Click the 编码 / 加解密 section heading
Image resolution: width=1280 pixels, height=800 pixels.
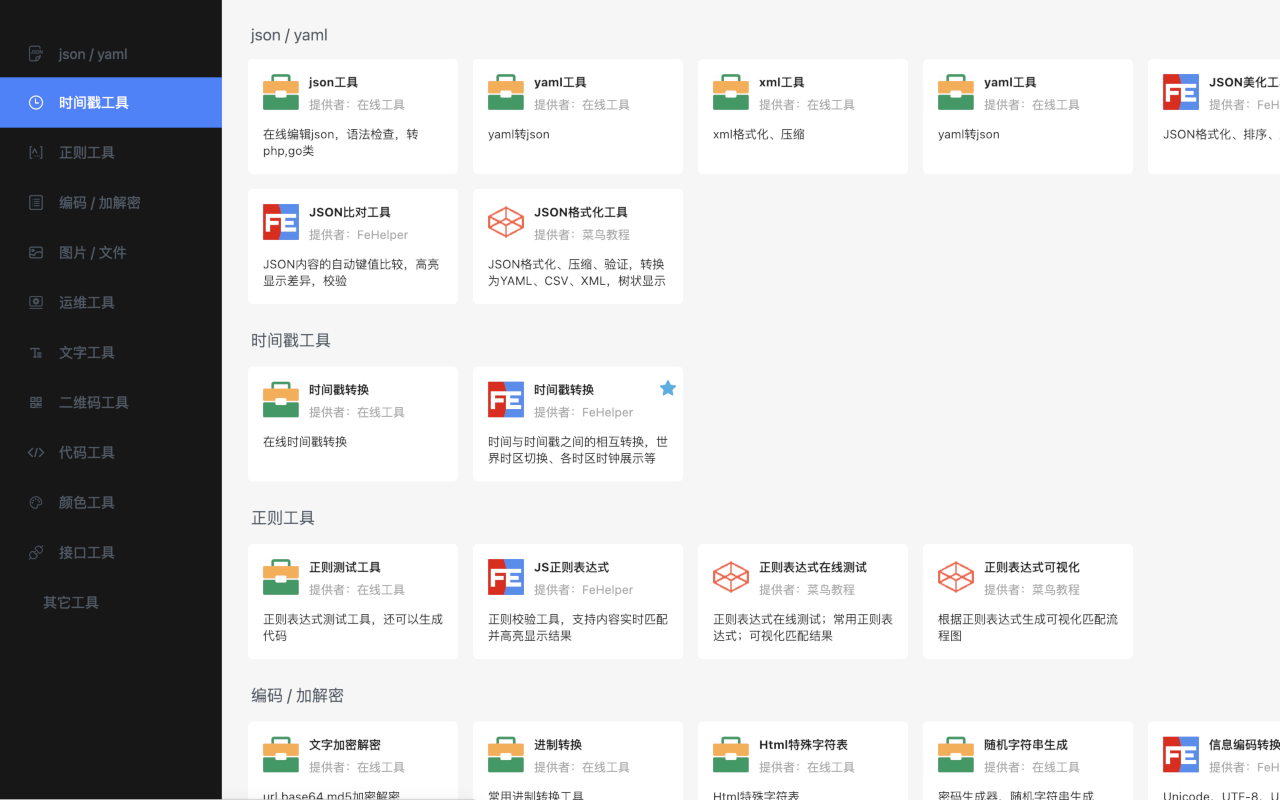(x=297, y=695)
